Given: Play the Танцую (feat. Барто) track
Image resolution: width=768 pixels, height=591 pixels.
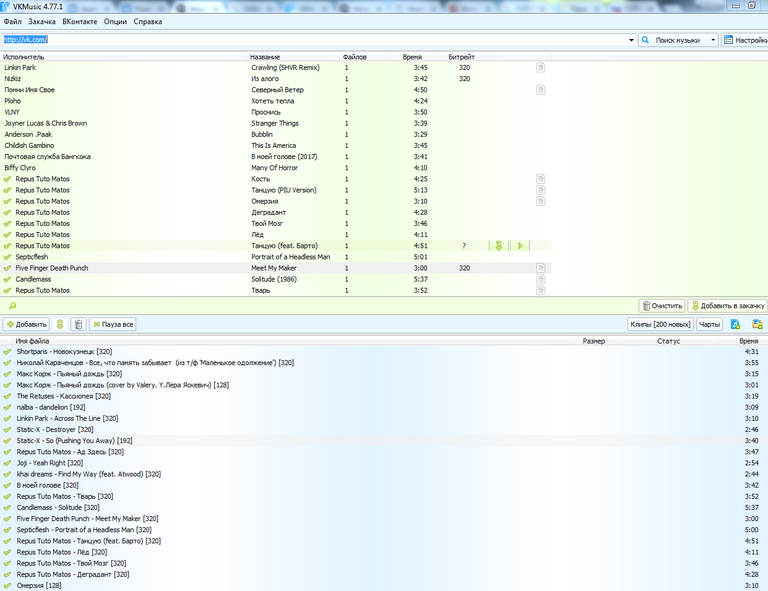Looking at the screenshot, I should [x=520, y=246].
